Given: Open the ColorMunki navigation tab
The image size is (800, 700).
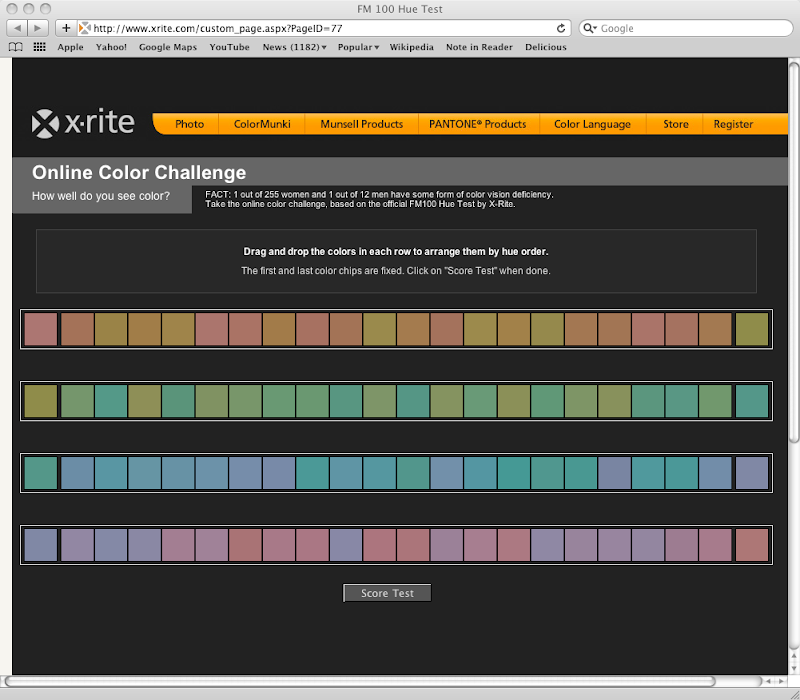Looking at the screenshot, I should [x=262, y=124].
